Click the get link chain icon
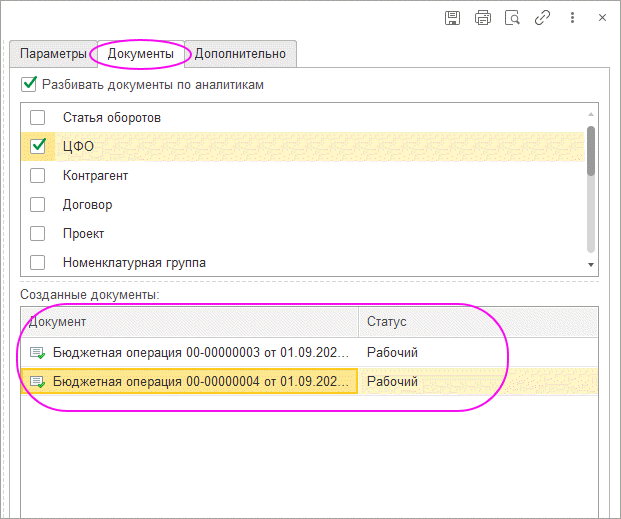Viewport: 621px width, 519px height. (x=542, y=18)
